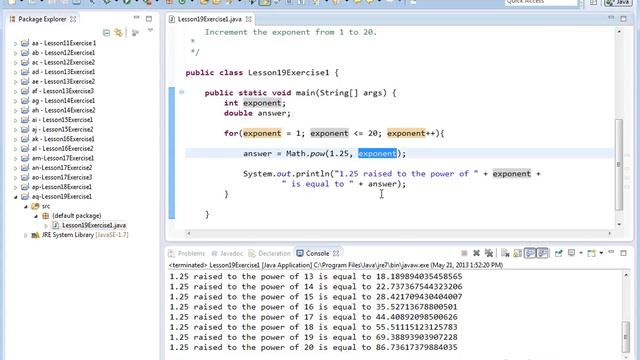Collapse the aq-Lesson19Exercise1 project
Viewport: 640px width, 360px height.
coord(16,197)
